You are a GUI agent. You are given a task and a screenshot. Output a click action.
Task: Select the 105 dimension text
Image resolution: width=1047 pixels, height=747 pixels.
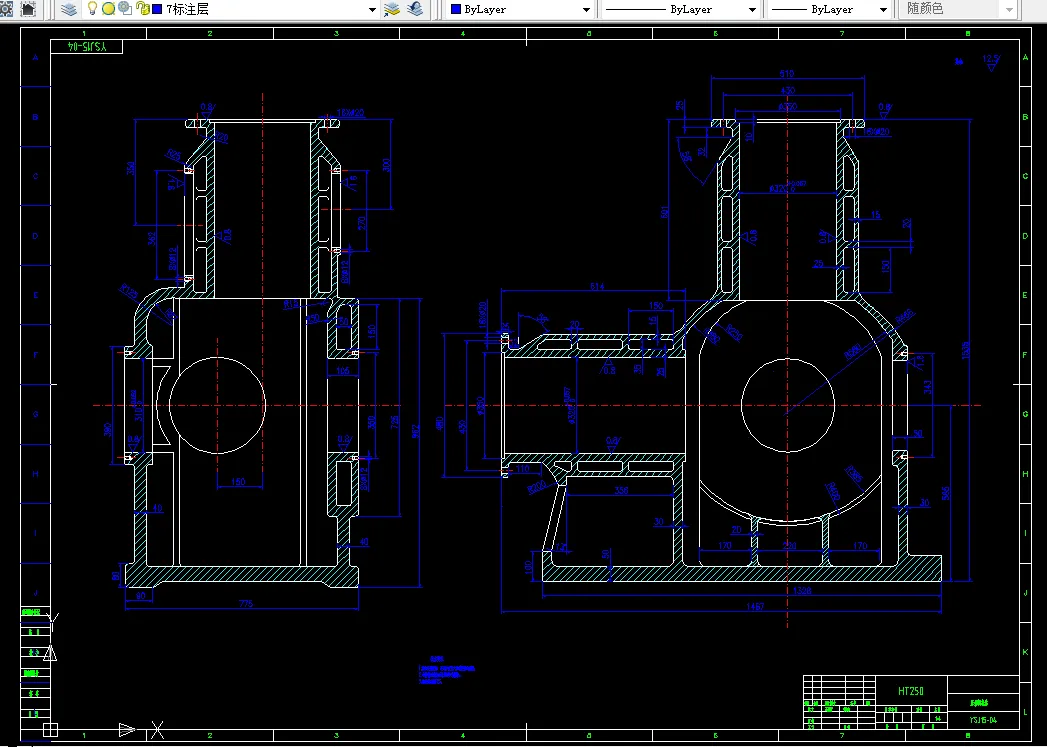[x=343, y=370]
